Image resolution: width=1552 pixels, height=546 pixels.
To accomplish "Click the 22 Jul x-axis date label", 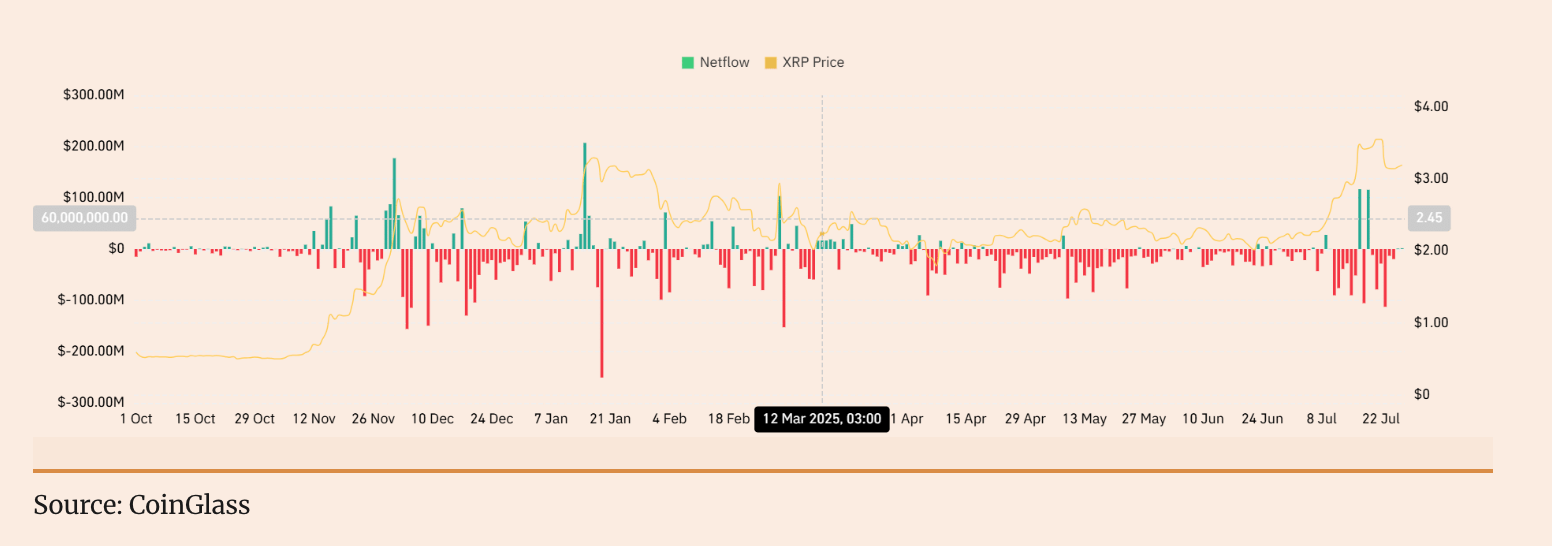I will pyautogui.click(x=1380, y=419).
